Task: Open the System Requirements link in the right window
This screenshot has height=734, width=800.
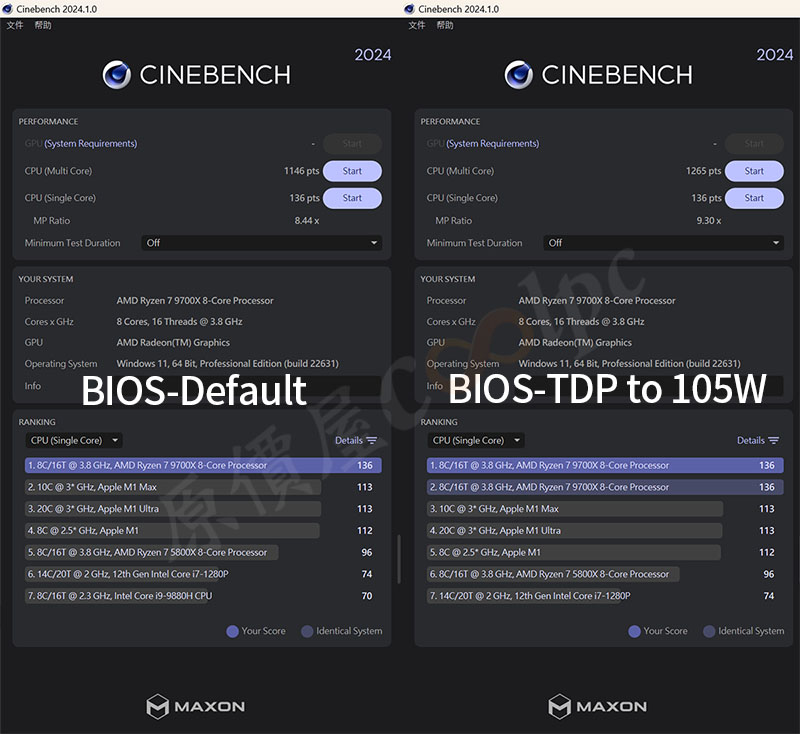Action: [x=493, y=144]
